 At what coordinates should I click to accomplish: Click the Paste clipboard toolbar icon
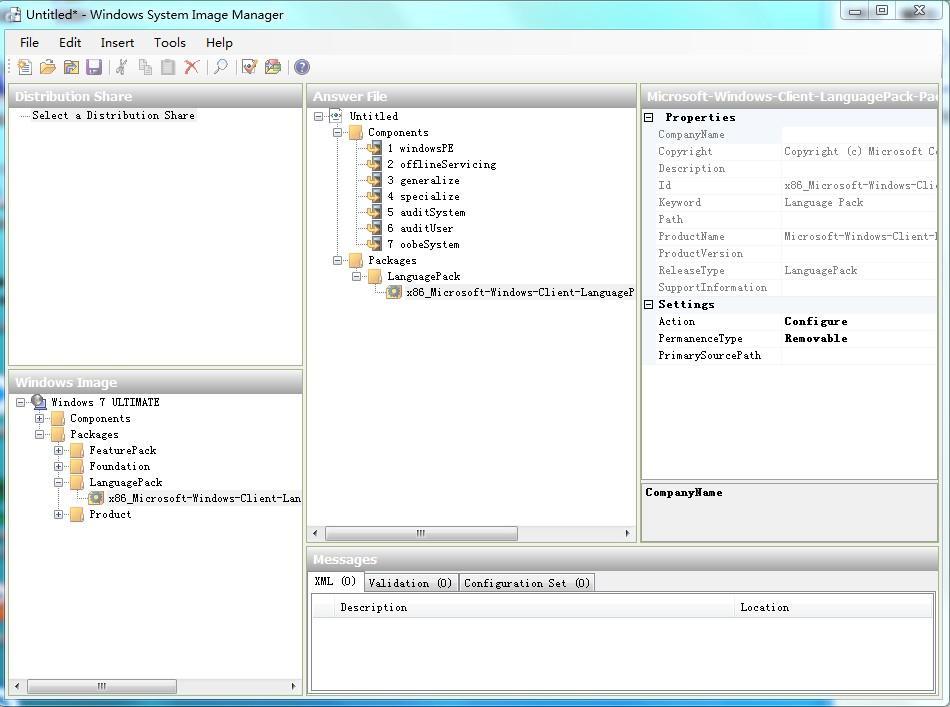(x=168, y=67)
